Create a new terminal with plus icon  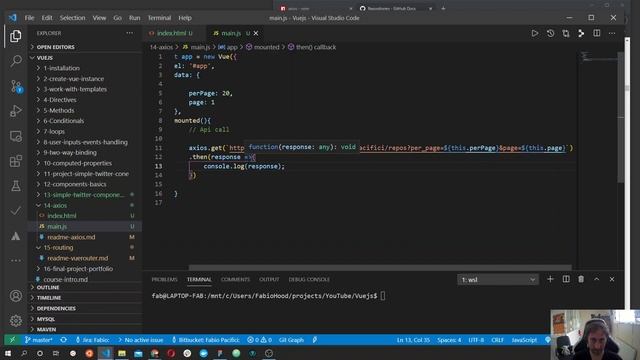[550, 279]
